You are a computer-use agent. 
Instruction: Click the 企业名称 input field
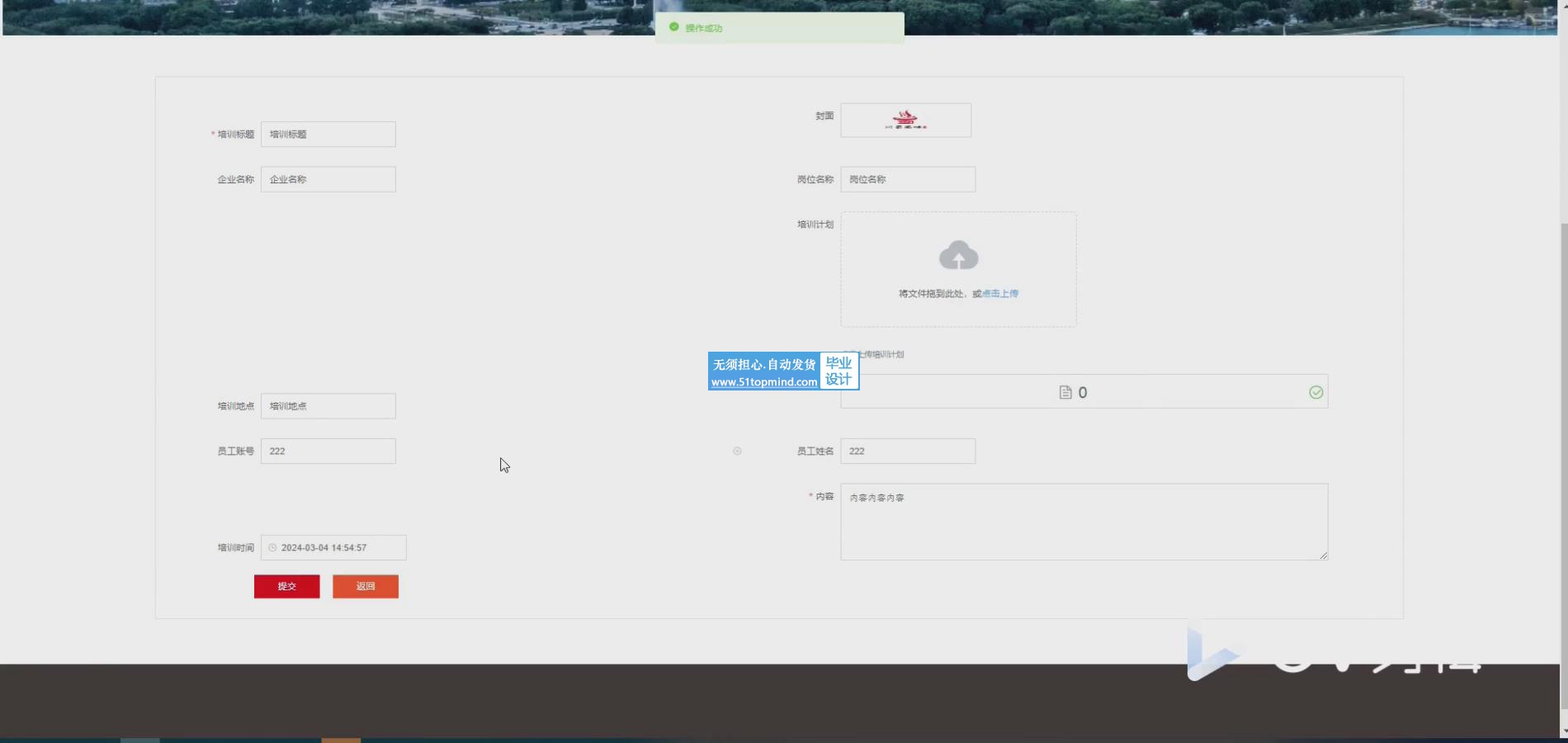328,179
